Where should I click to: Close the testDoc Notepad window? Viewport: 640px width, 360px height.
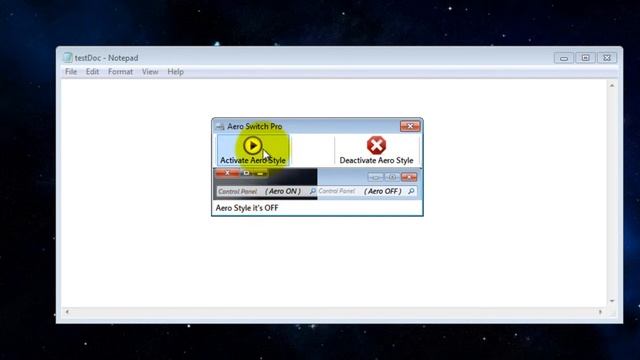coord(607,58)
